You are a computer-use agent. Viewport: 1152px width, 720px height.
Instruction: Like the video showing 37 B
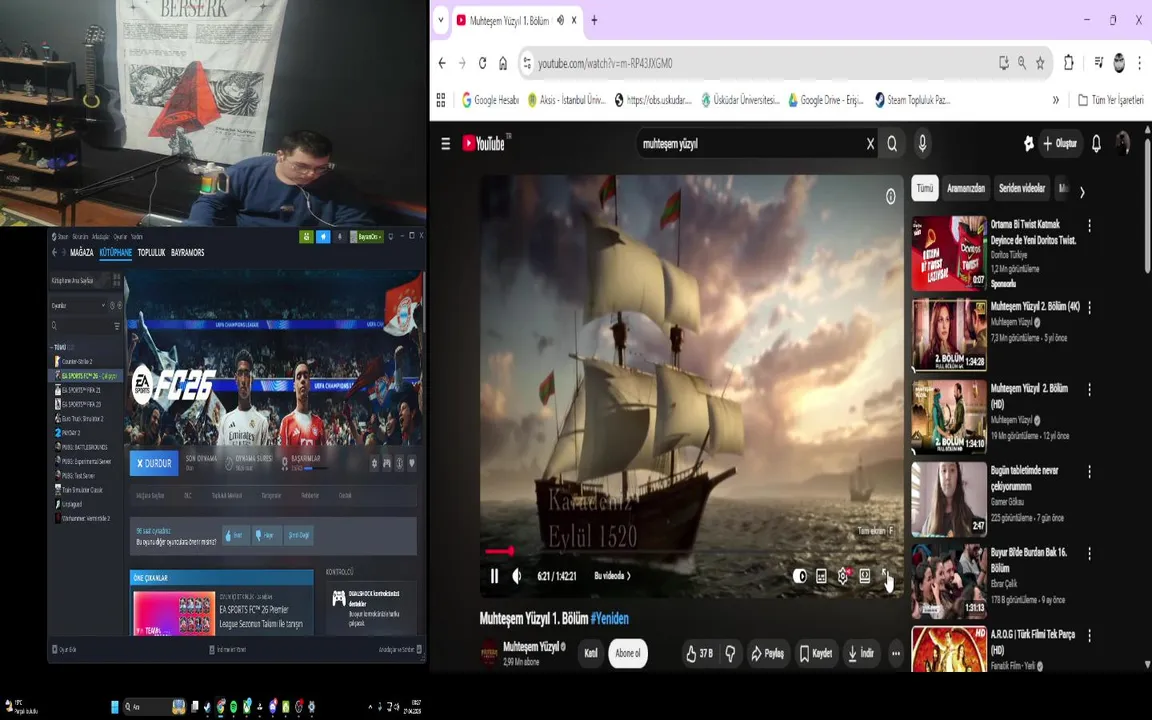click(x=699, y=653)
